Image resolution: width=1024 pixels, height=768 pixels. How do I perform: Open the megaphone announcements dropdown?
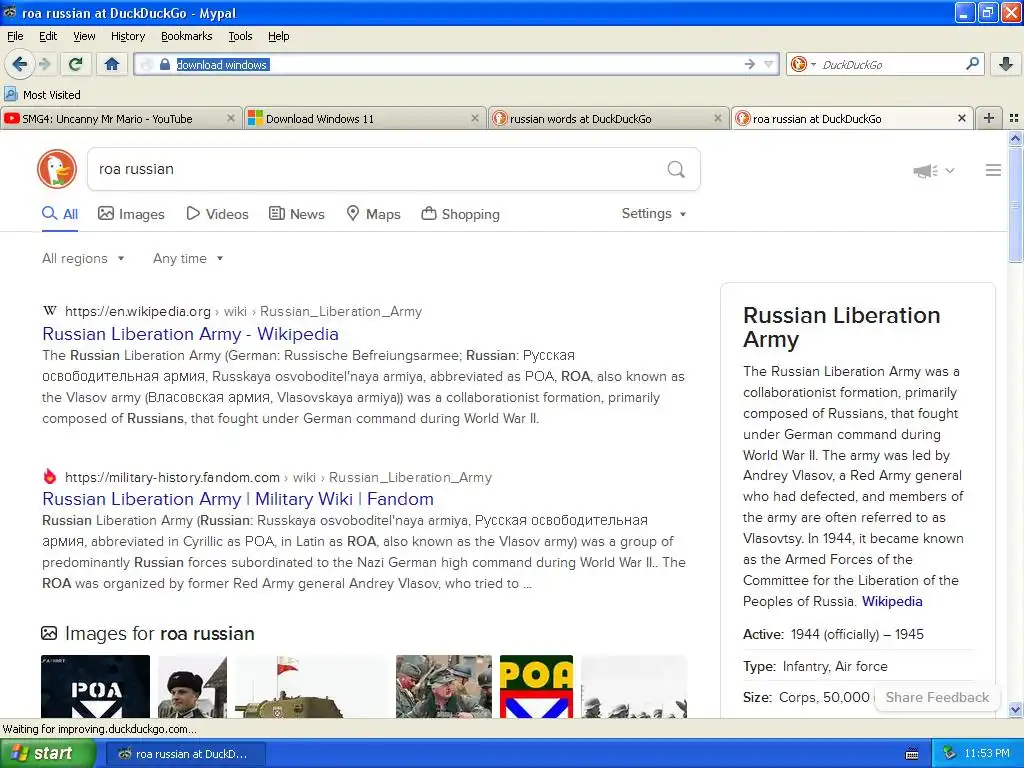[x=933, y=170]
